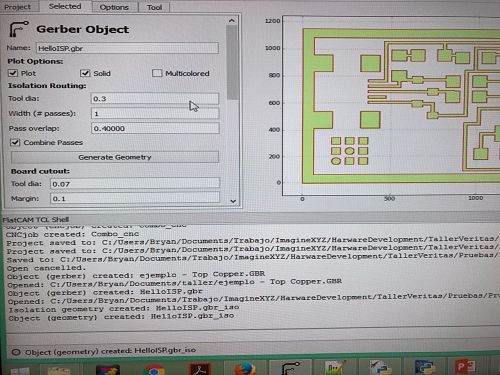This screenshot has height=375, width=500.
Task: Click the Width (# passes) field
Action: tap(155, 113)
